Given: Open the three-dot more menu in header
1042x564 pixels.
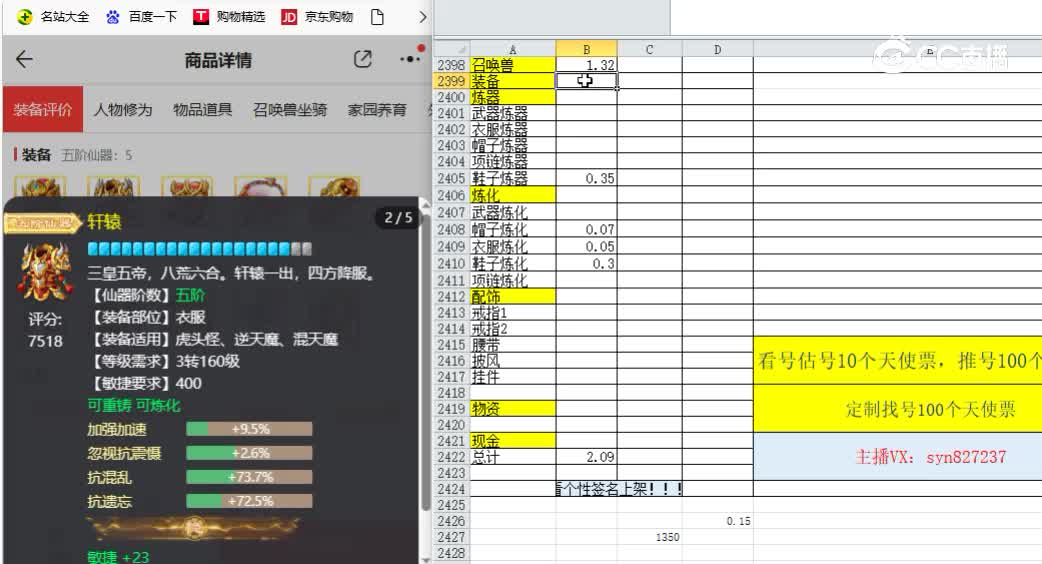Looking at the screenshot, I should pyautogui.click(x=411, y=58).
